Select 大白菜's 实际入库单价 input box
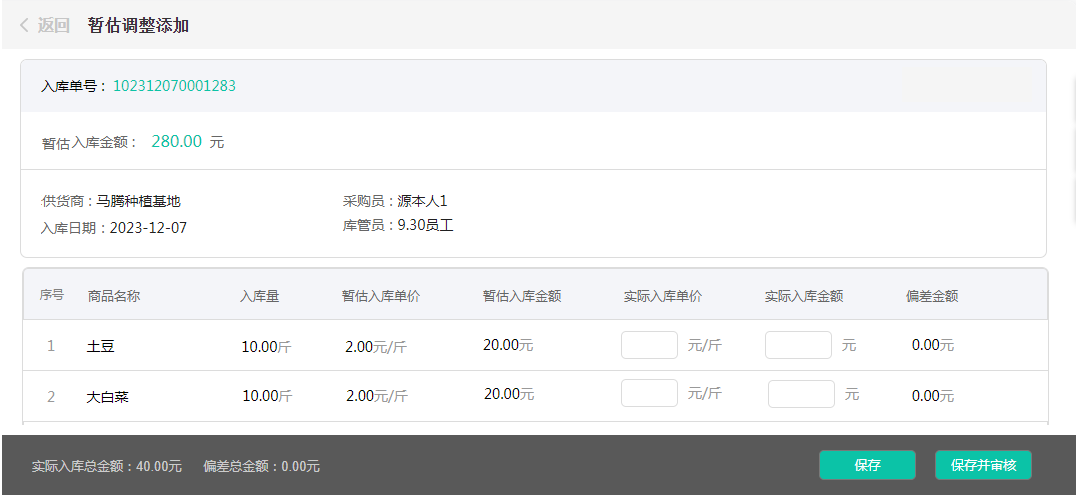This screenshot has width=1076, height=496. [649, 394]
